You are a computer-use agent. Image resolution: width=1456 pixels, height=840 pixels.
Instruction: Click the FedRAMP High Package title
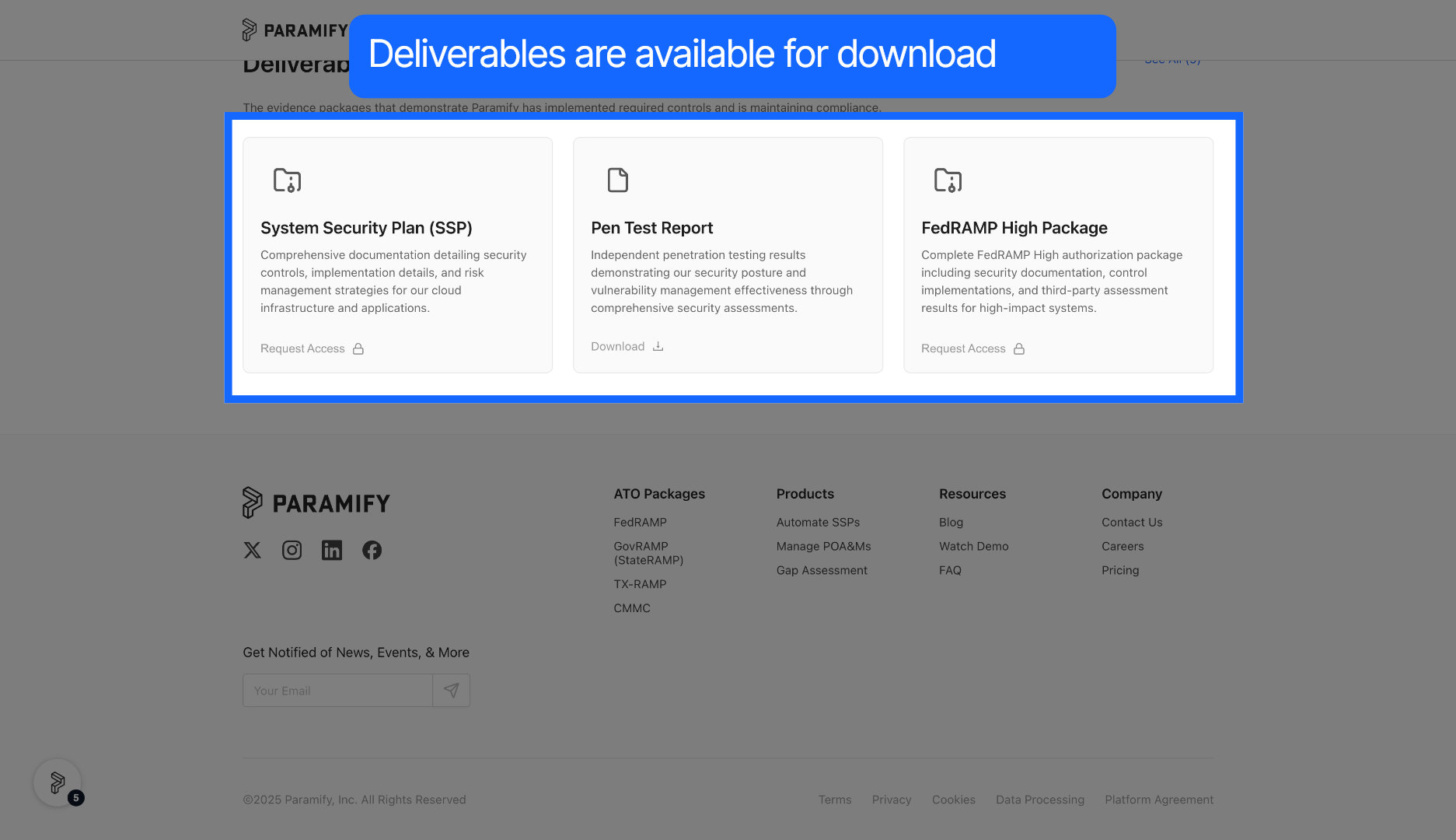pos(1014,228)
